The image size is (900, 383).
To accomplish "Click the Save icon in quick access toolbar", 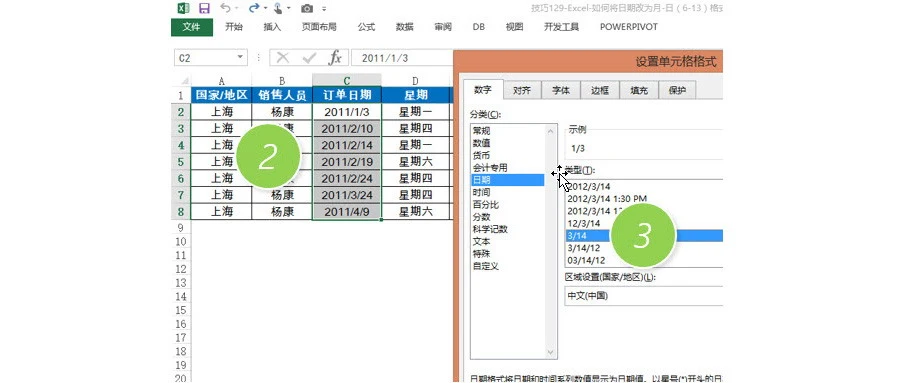I will click(204, 8).
